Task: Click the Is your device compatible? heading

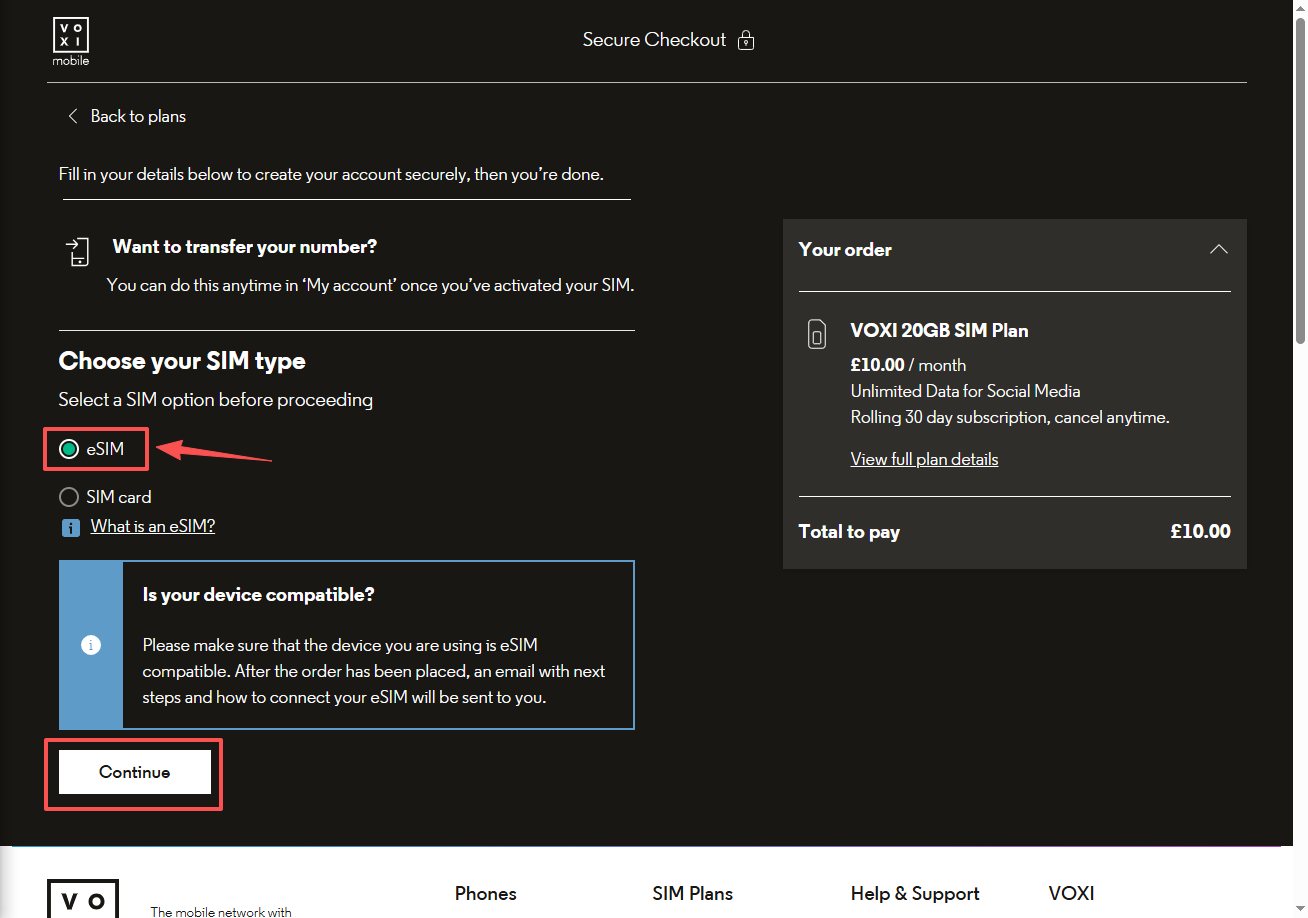Action: point(259,595)
